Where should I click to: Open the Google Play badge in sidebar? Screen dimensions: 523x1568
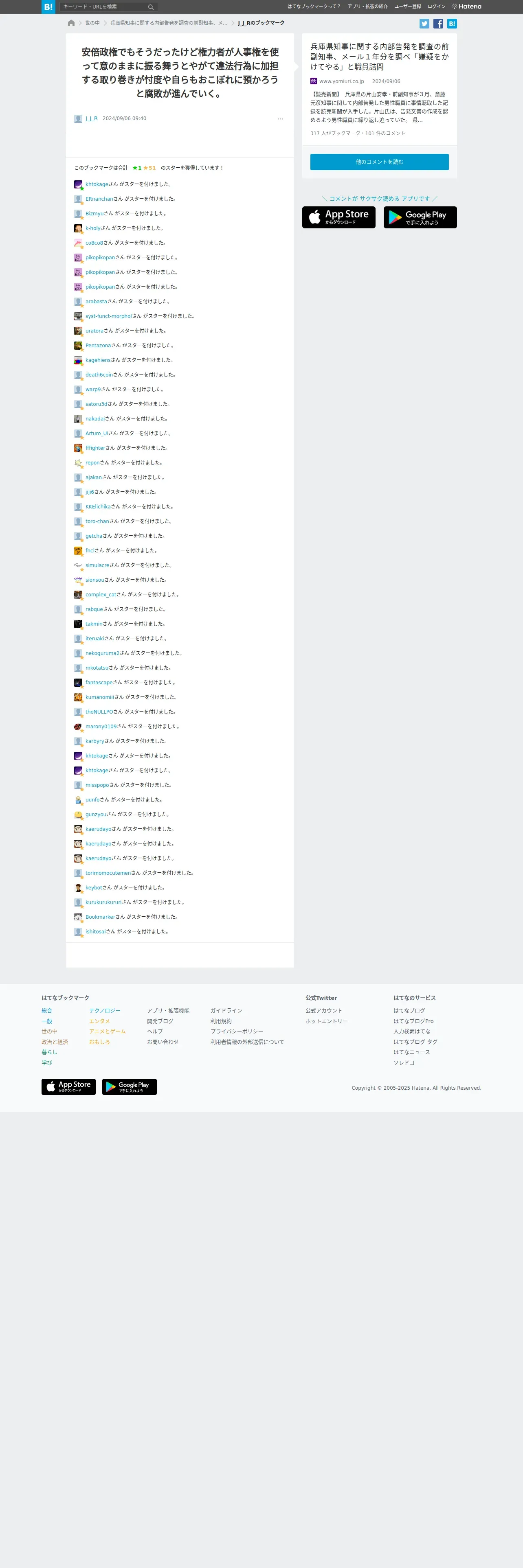[x=420, y=217]
